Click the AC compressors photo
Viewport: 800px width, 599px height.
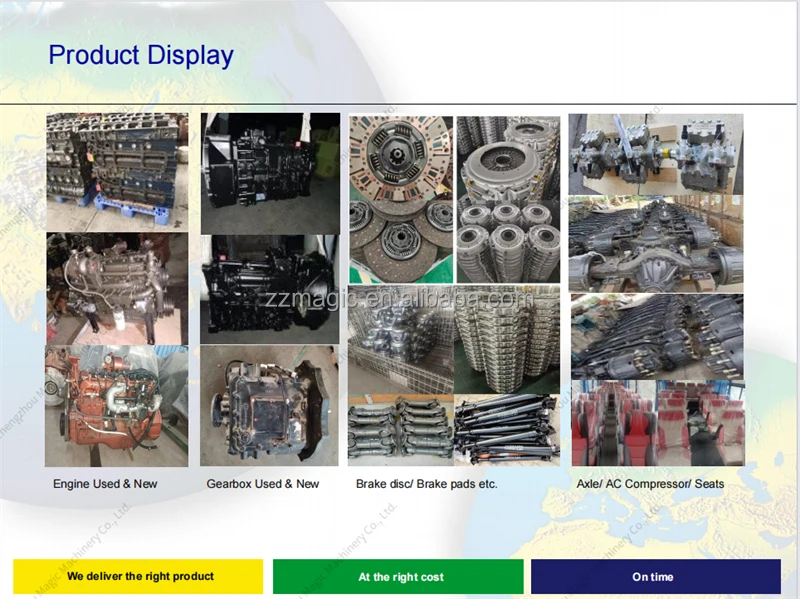click(x=656, y=153)
